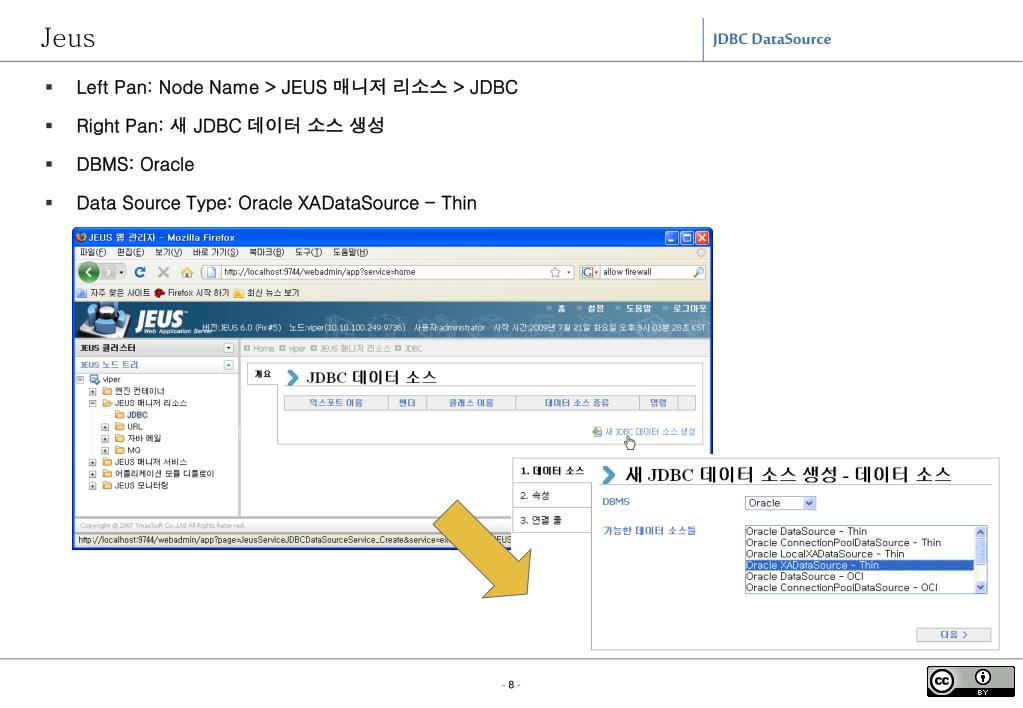Reload the page with the refresh icon
1023x708 pixels.
[x=140, y=272]
